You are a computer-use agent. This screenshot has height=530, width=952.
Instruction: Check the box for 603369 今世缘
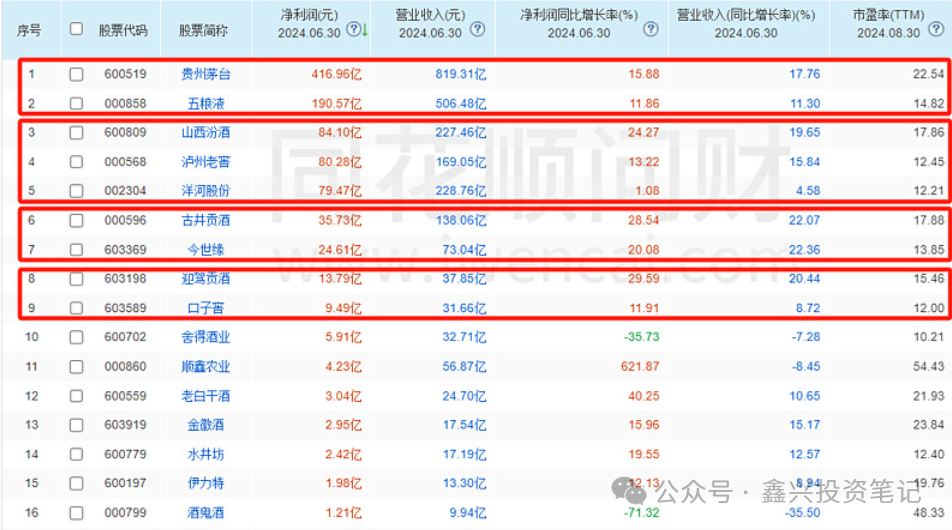click(76, 250)
